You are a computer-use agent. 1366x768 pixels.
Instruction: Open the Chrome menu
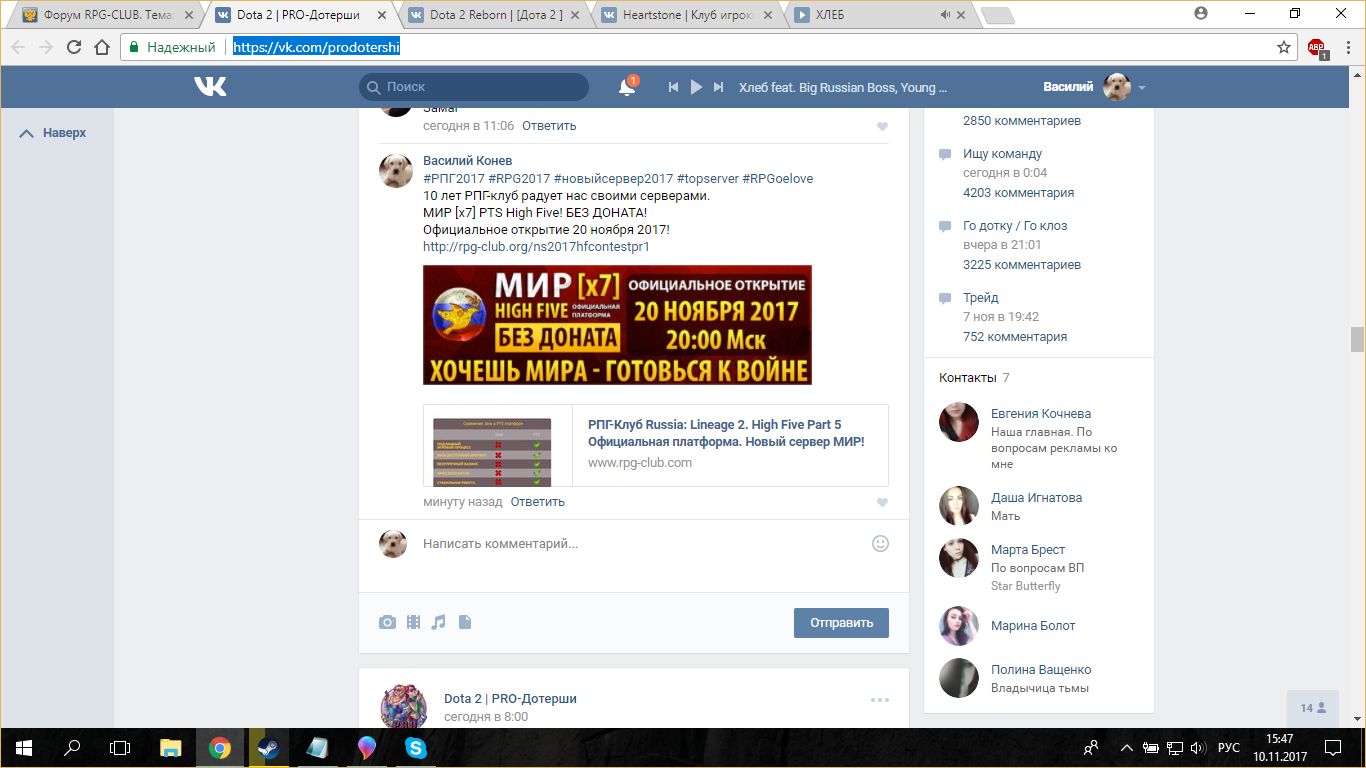(1346, 47)
